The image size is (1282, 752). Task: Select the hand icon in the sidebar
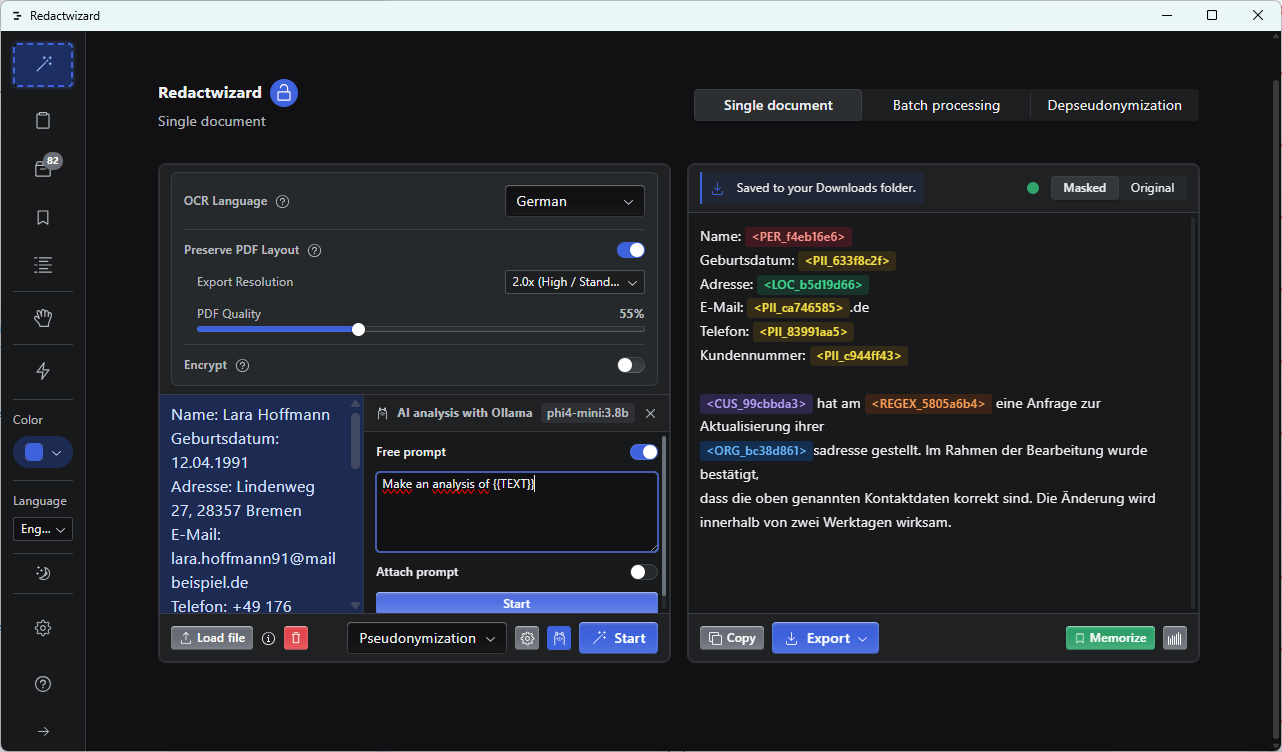(x=43, y=318)
